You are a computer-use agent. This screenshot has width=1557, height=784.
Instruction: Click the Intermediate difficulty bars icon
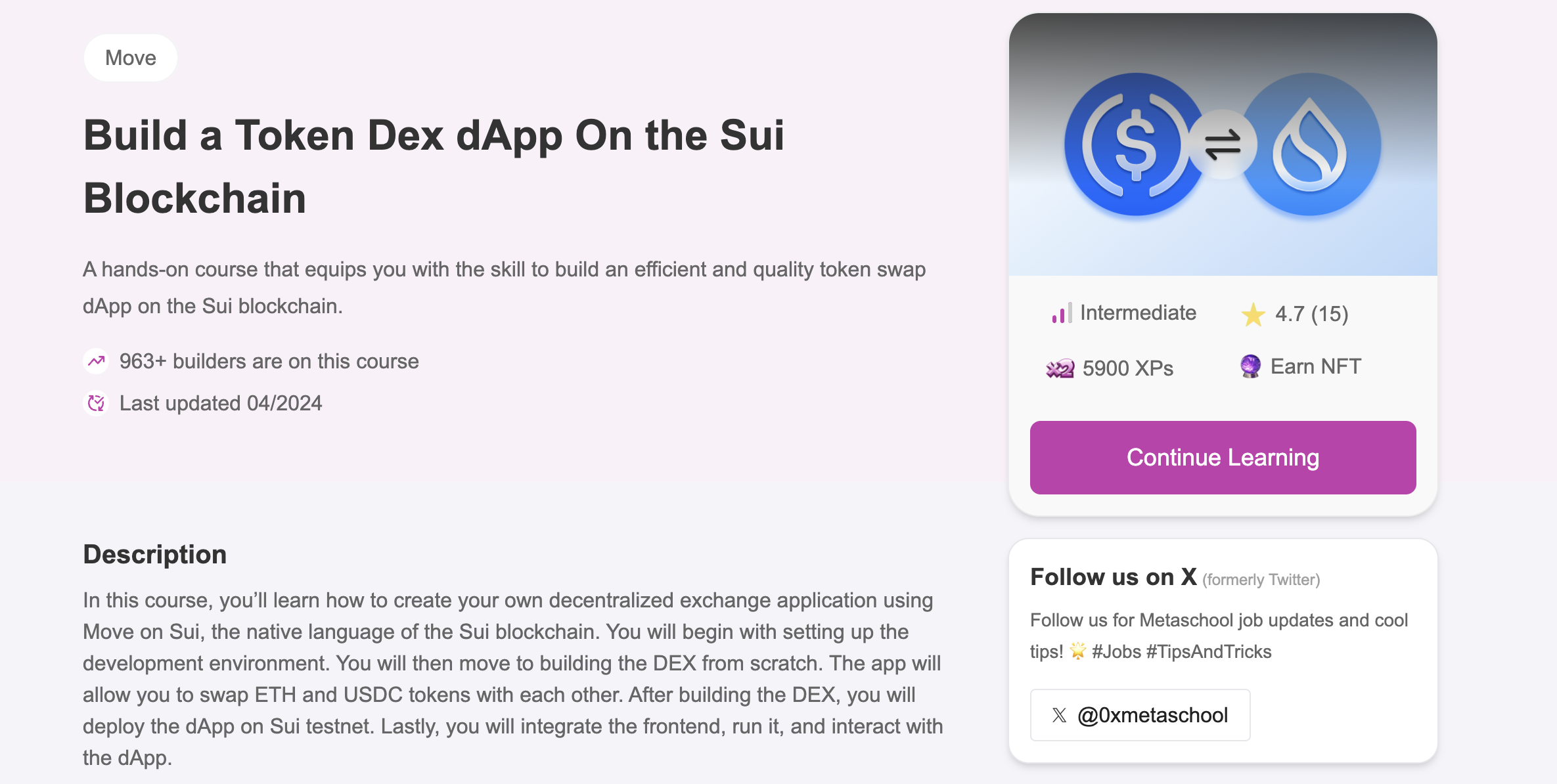1062,313
